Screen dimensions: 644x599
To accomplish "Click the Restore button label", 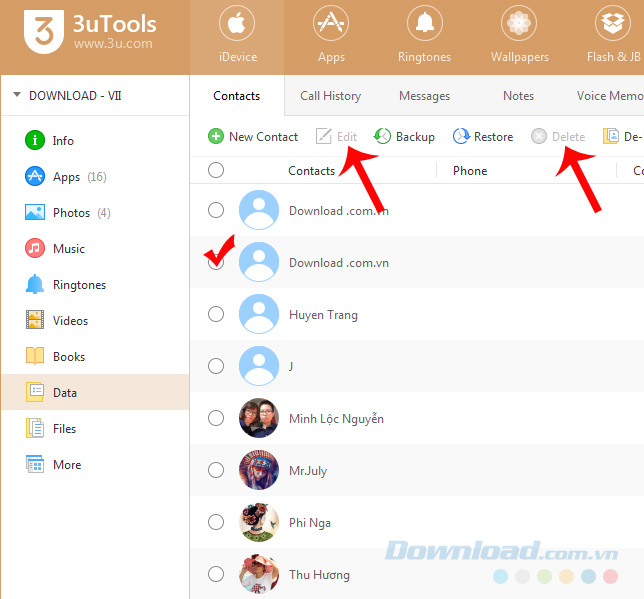I will tap(493, 137).
